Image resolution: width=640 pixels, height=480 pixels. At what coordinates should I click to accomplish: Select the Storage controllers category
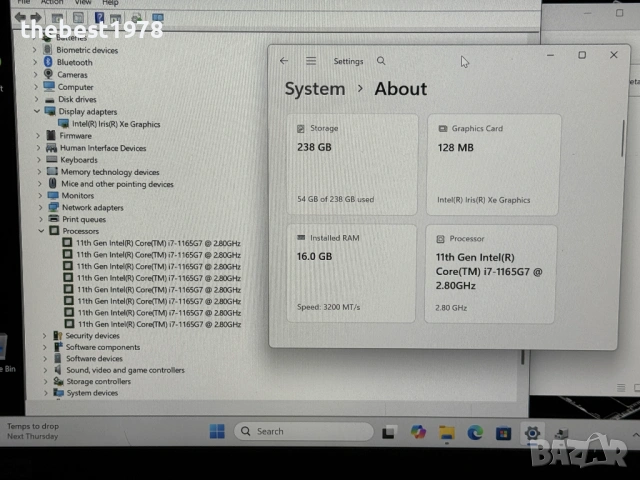[x=98, y=381]
